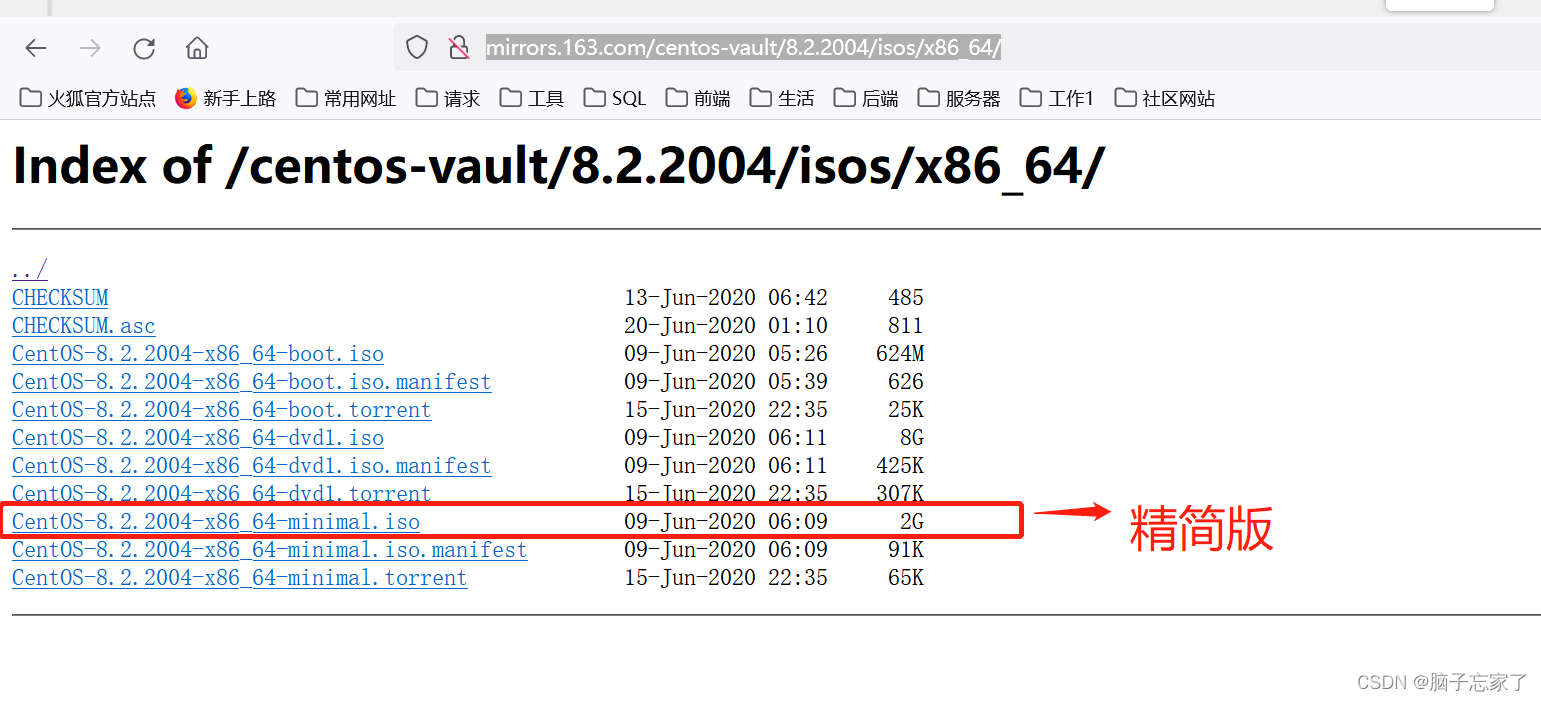Open 工具 bookmark folder

(x=532, y=98)
